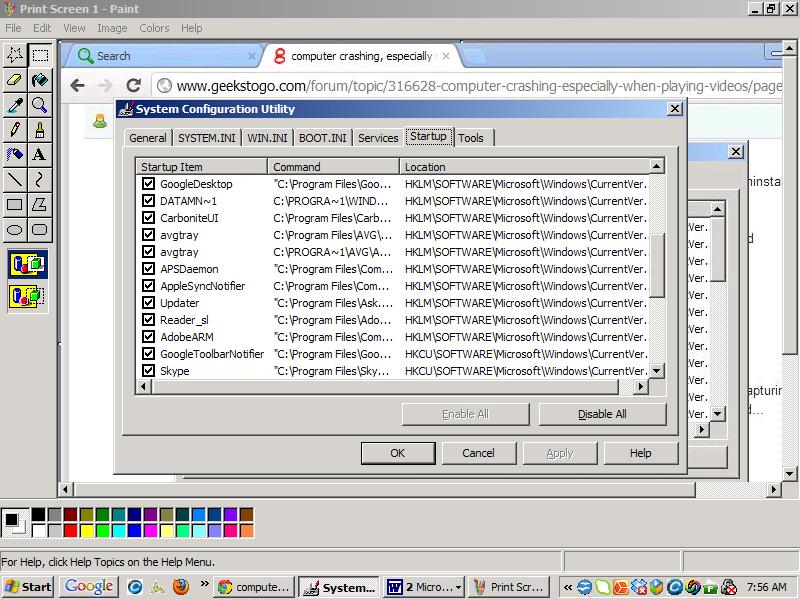Viewport: 800px width, 600px height.
Task: Open the File menu in Paint
Action: (13, 28)
